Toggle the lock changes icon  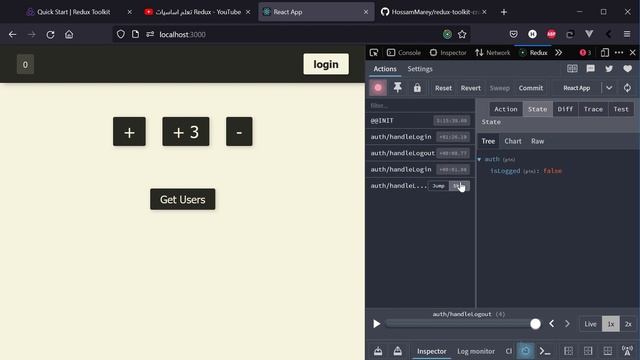(417, 88)
